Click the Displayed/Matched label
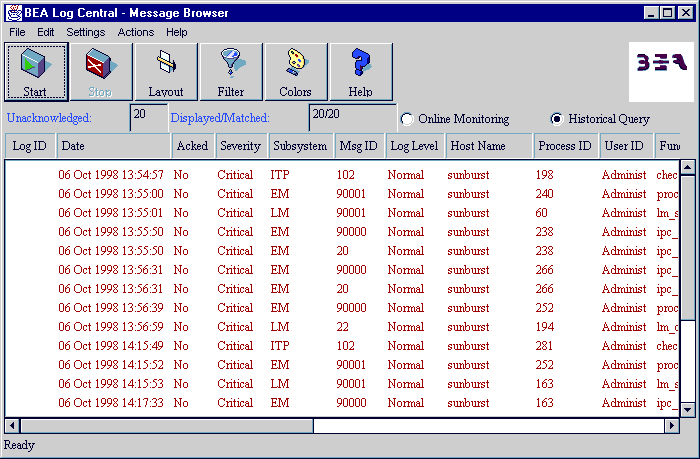Image resolution: width=700 pixels, height=459 pixels. (x=220, y=118)
